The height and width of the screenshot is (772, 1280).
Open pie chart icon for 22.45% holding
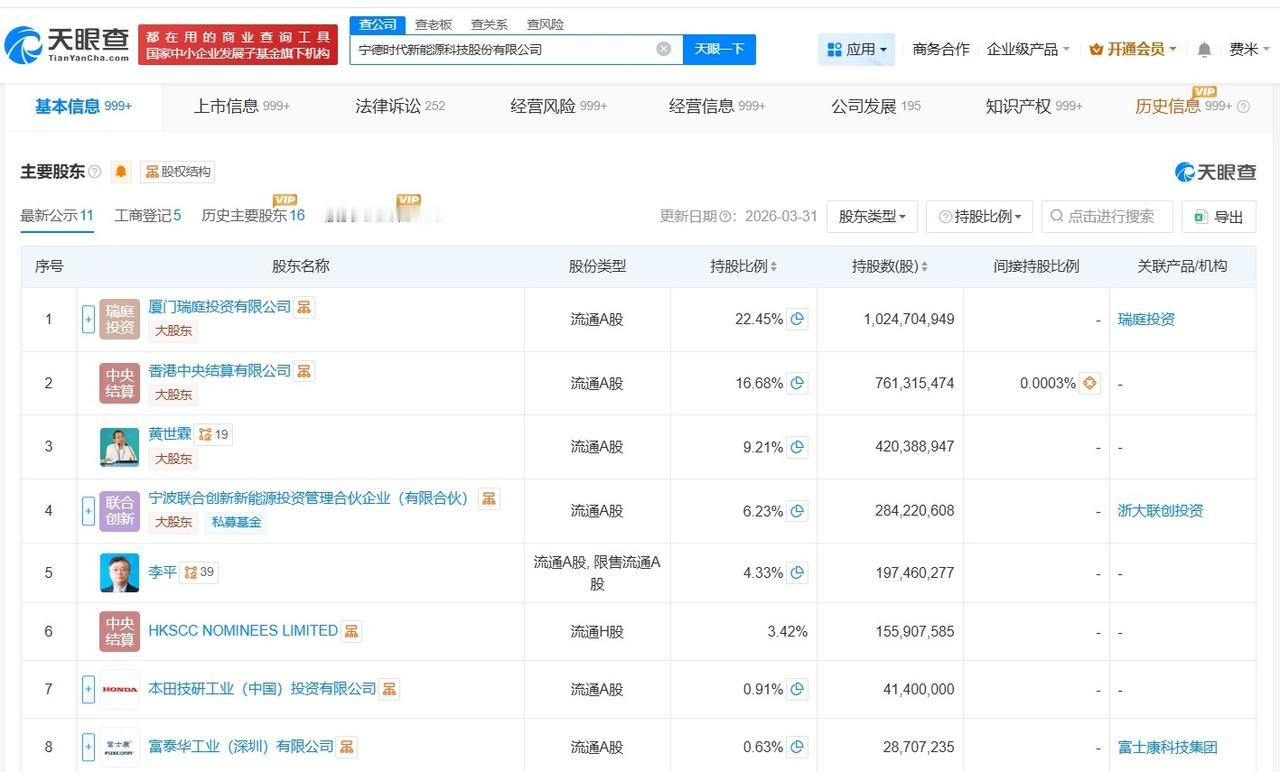point(797,319)
